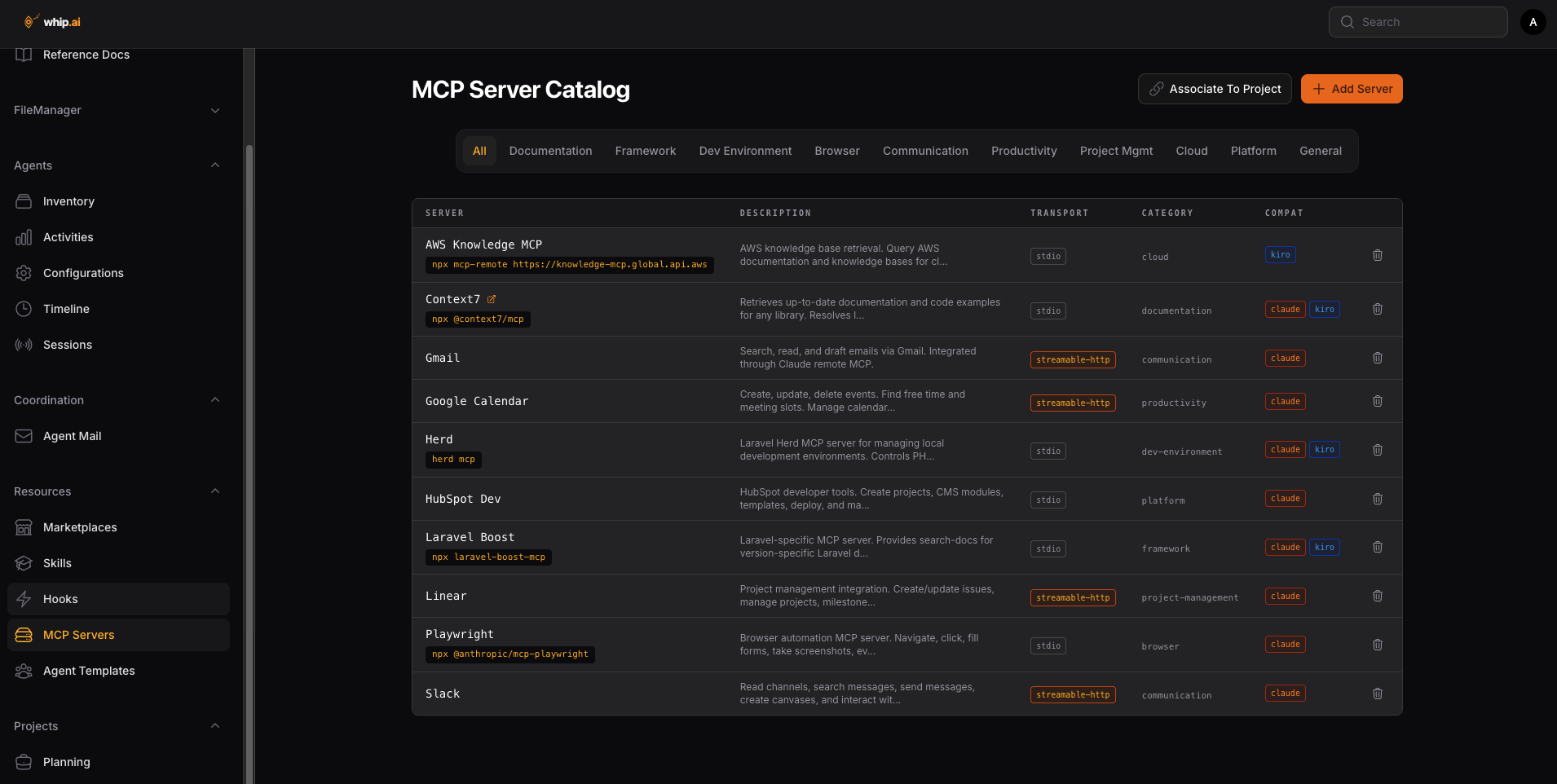Open Context7 external link icon
This screenshot has height=784, width=1557.
[492, 298]
